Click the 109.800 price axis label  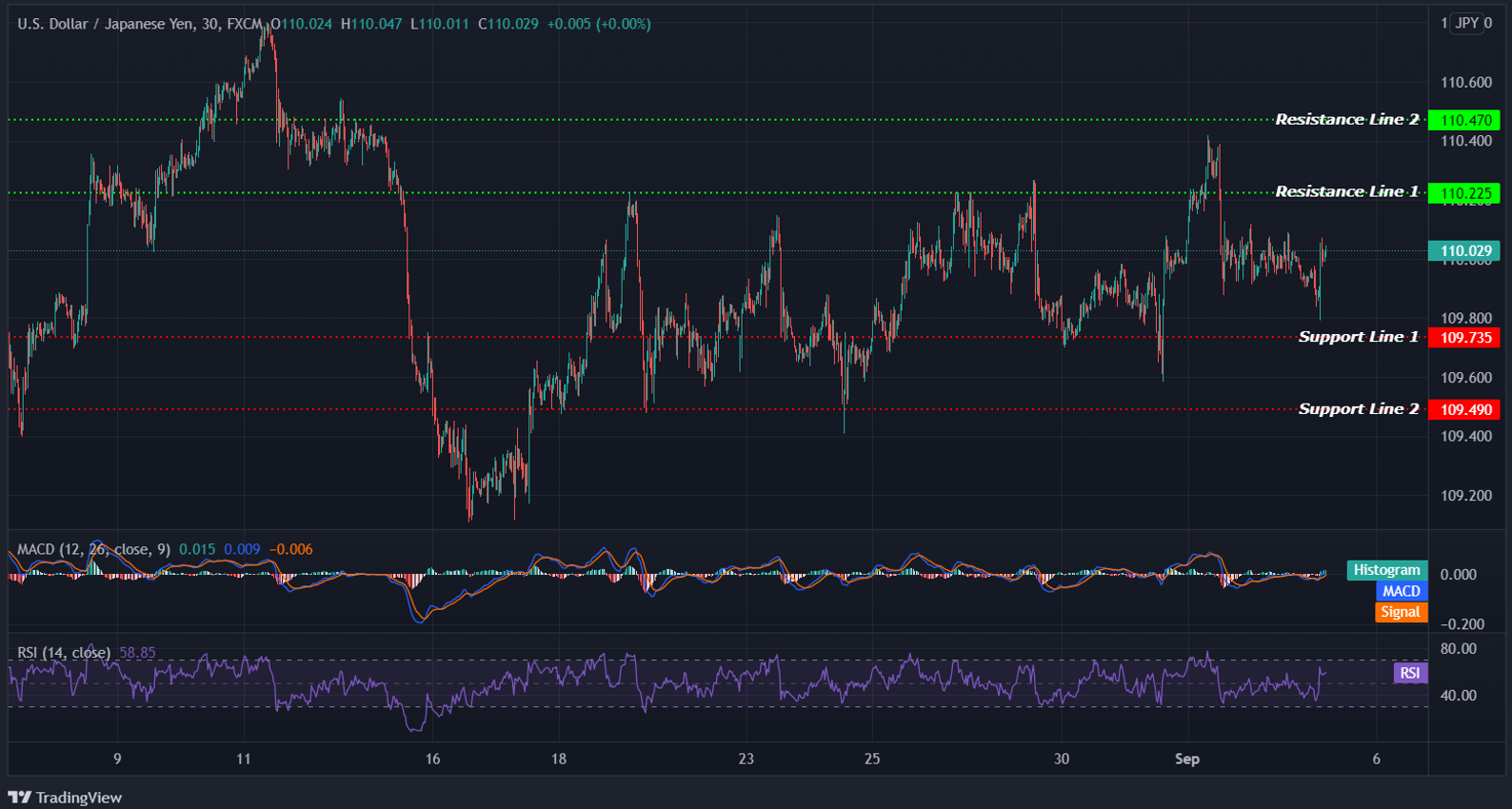(1466, 319)
